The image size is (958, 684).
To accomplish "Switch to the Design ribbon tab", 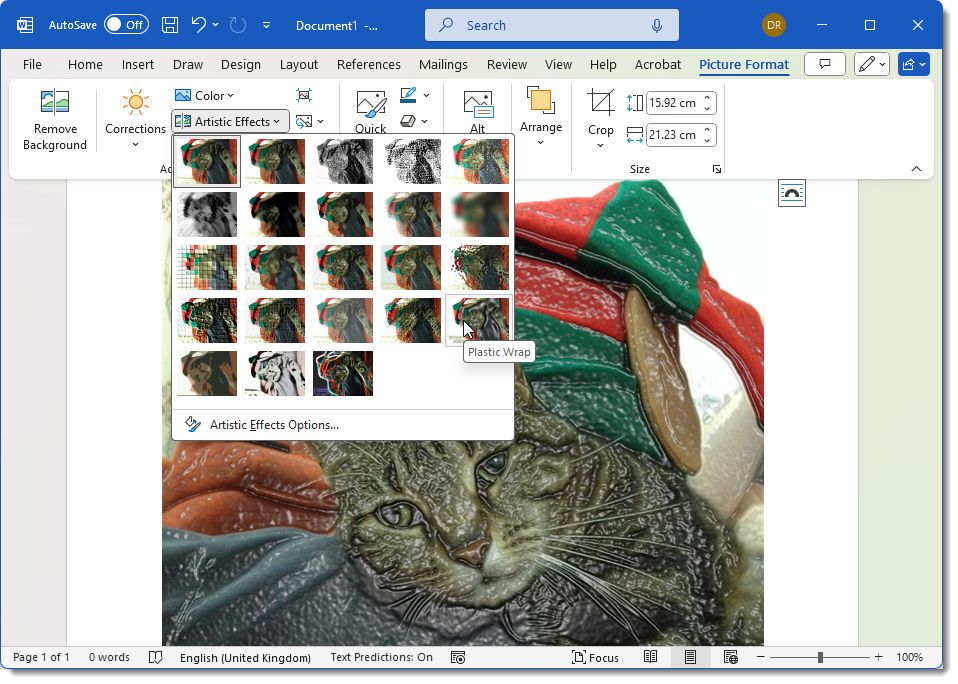I will [x=240, y=64].
